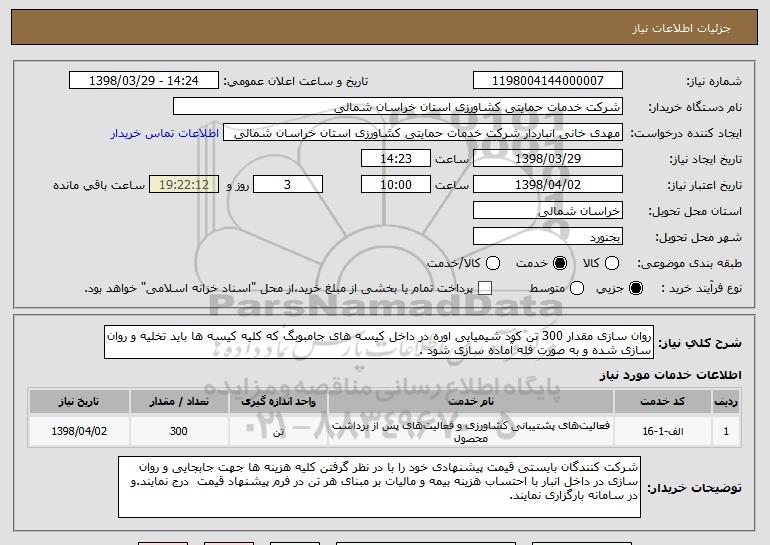Click the delivery province field خراسان شمالی
770x545 pixels.
[548, 211]
